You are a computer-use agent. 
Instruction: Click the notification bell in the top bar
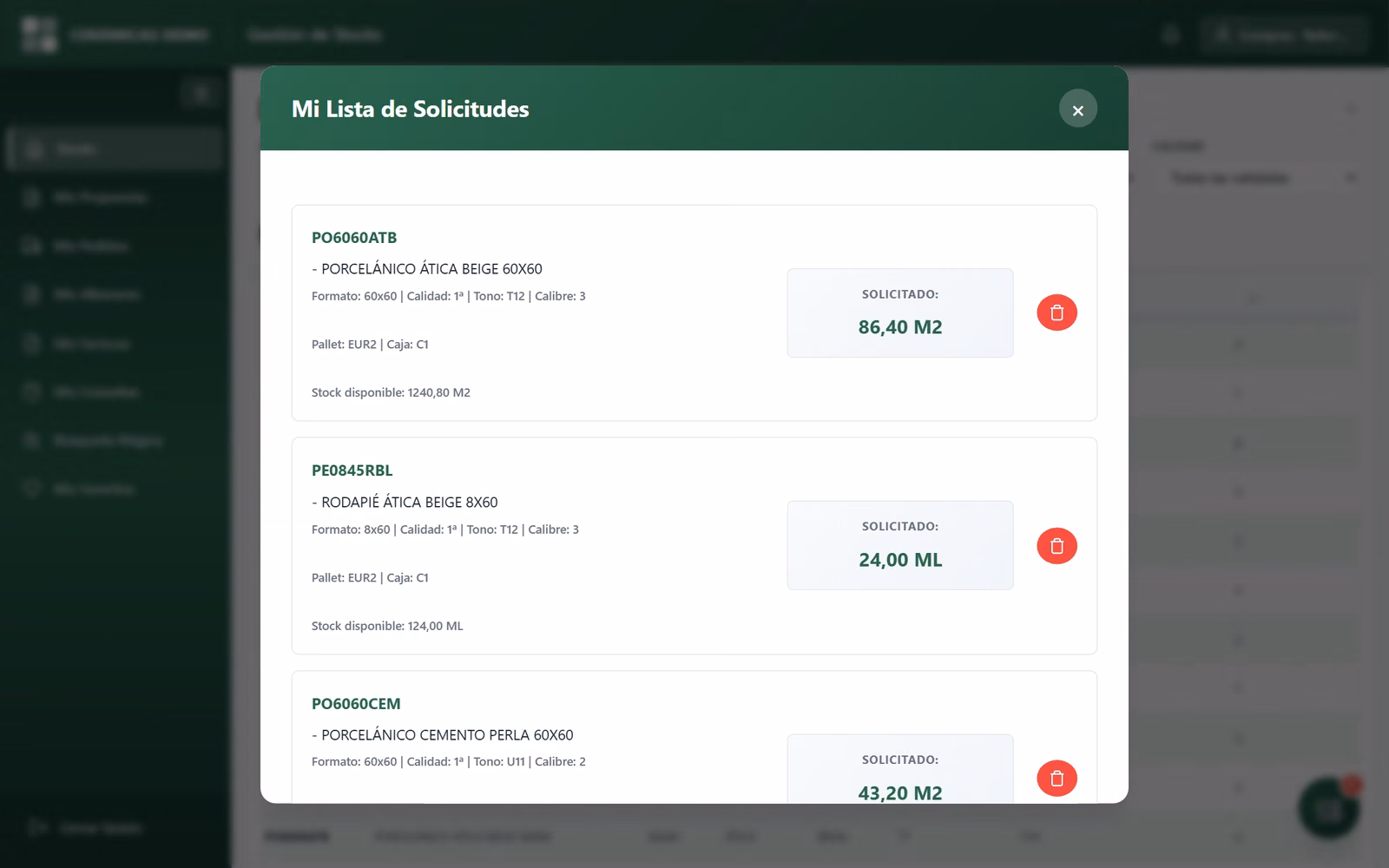point(1171,35)
